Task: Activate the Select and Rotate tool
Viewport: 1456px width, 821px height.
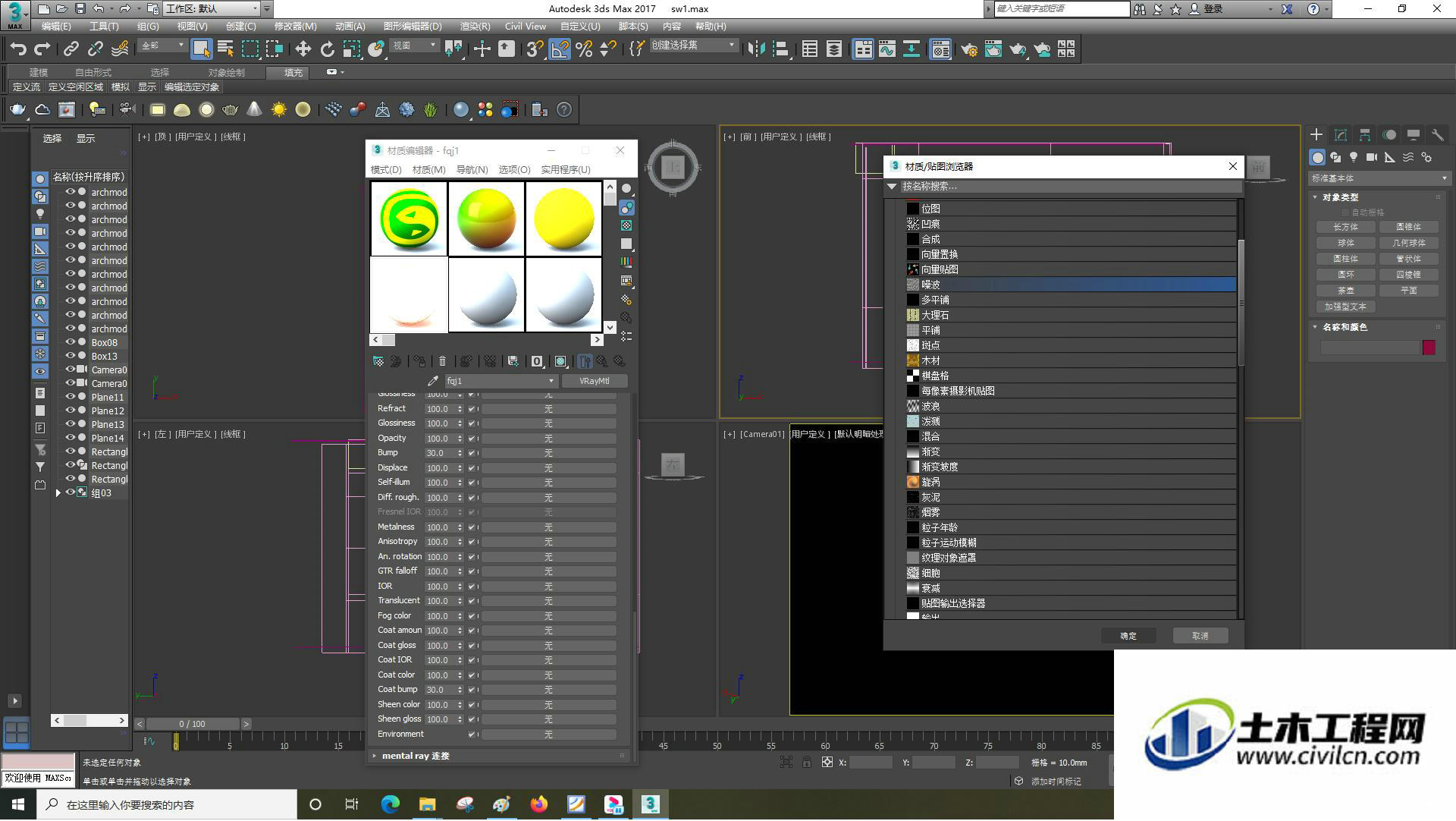Action: 327,49
